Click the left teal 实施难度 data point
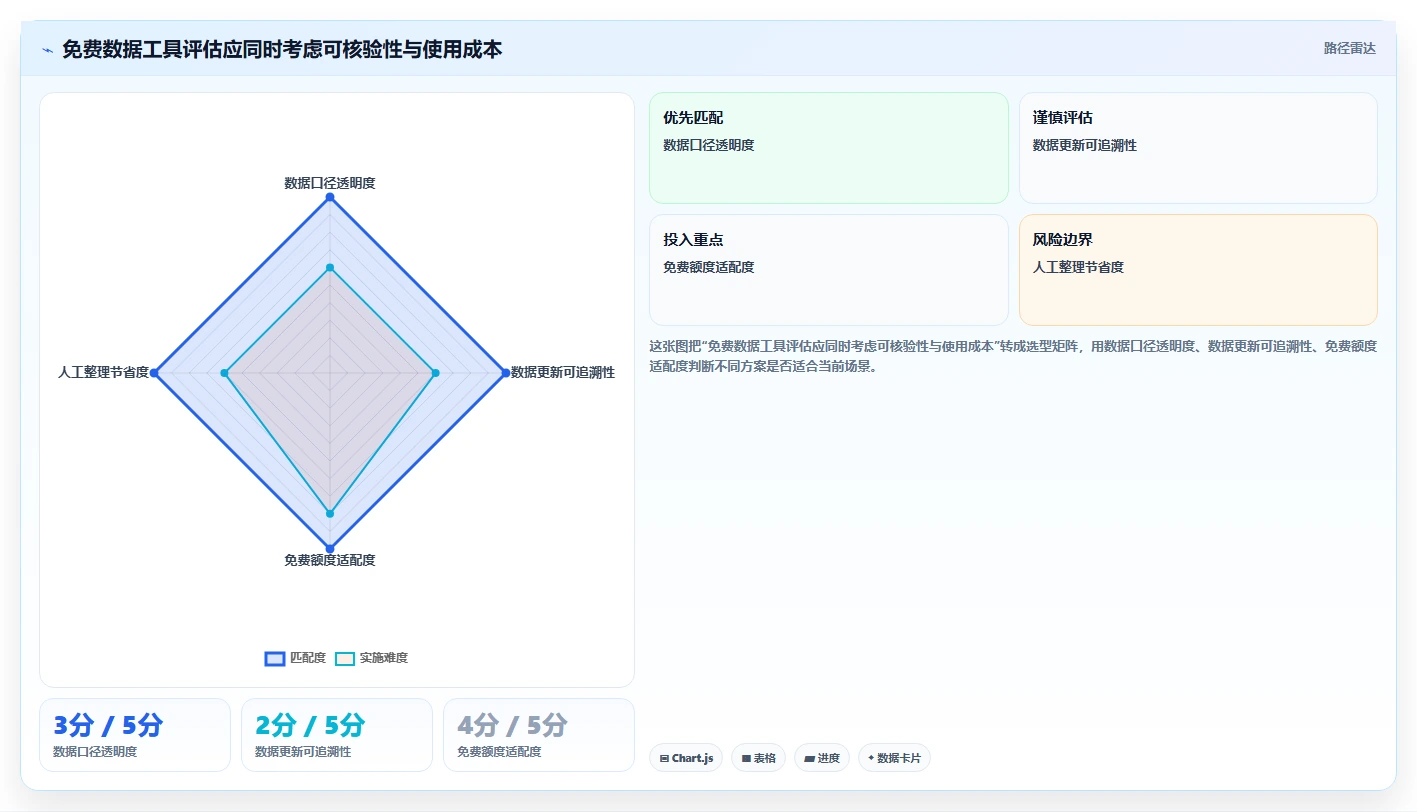 [224, 373]
